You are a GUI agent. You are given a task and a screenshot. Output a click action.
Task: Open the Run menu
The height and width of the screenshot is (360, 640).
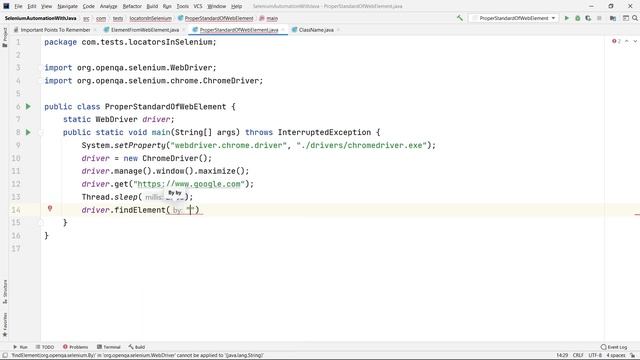coord(167,6)
